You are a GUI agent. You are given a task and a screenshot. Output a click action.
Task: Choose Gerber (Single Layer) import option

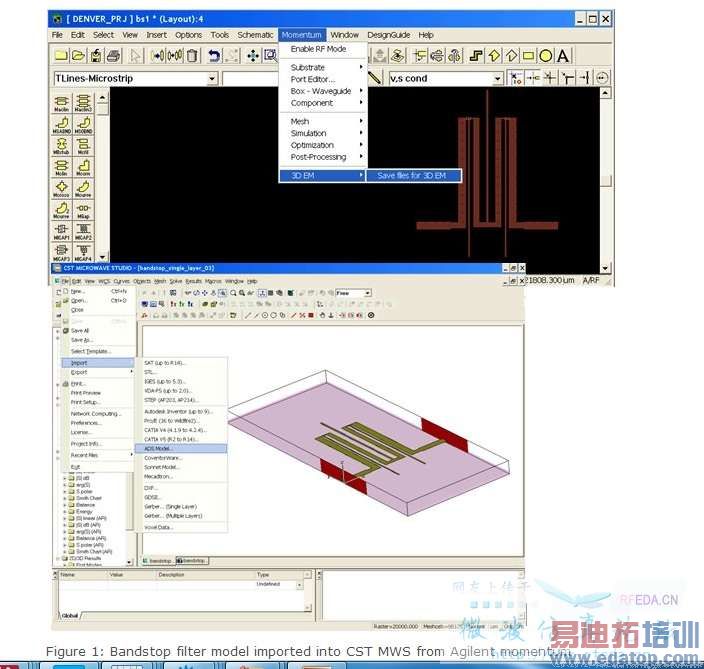(x=171, y=506)
